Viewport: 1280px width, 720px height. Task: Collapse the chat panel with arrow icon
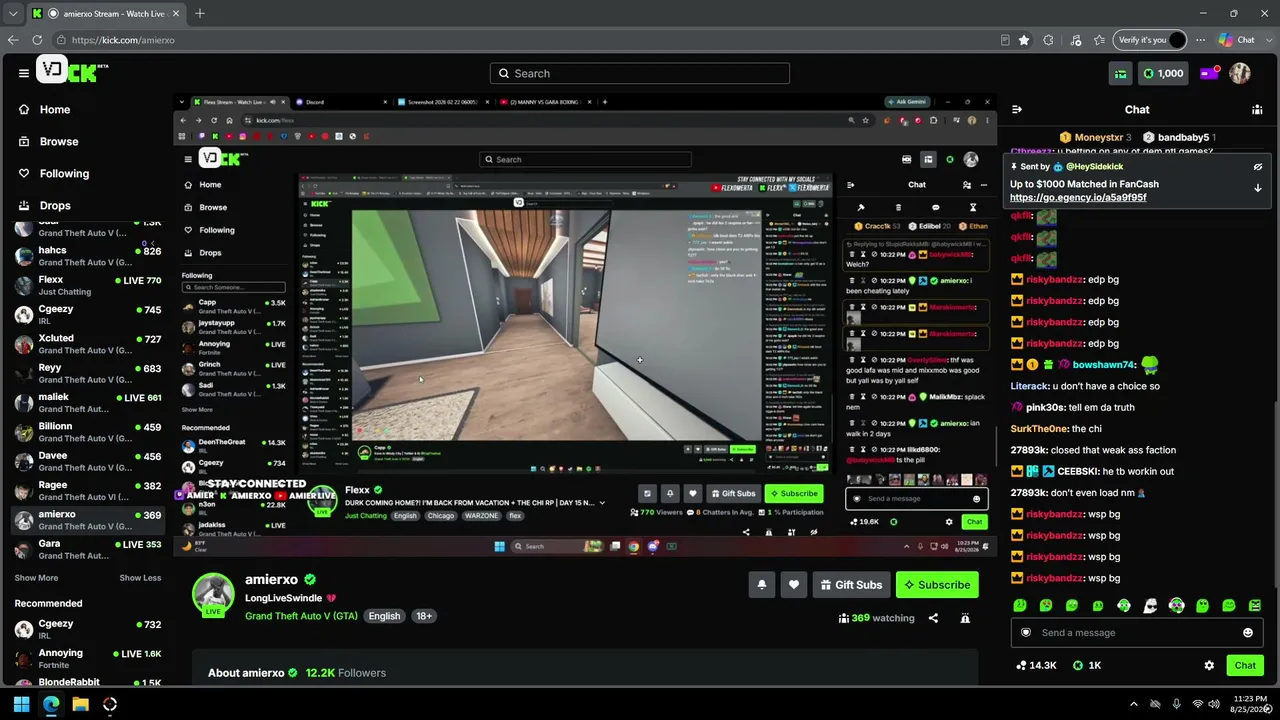pyautogui.click(x=1017, y=110)
